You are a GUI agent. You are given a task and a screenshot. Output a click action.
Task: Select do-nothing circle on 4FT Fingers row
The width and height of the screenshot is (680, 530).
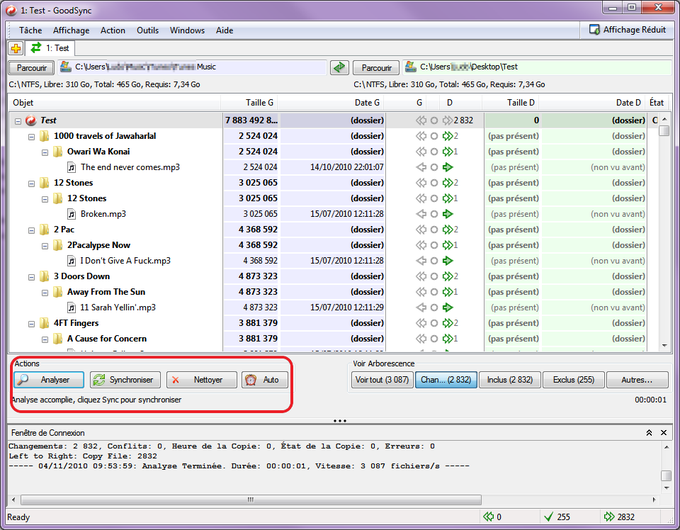[434, 323]
